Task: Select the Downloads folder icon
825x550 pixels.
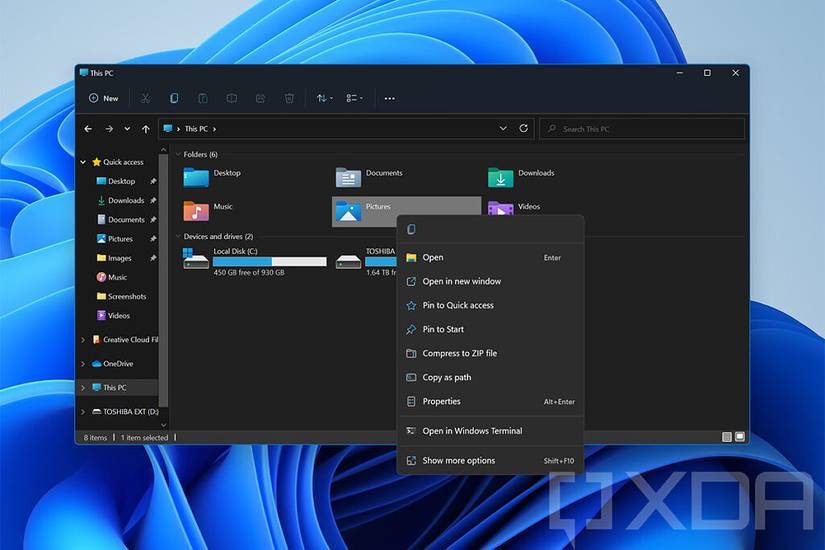Action: pyautogui.click(x=500, y=177)
